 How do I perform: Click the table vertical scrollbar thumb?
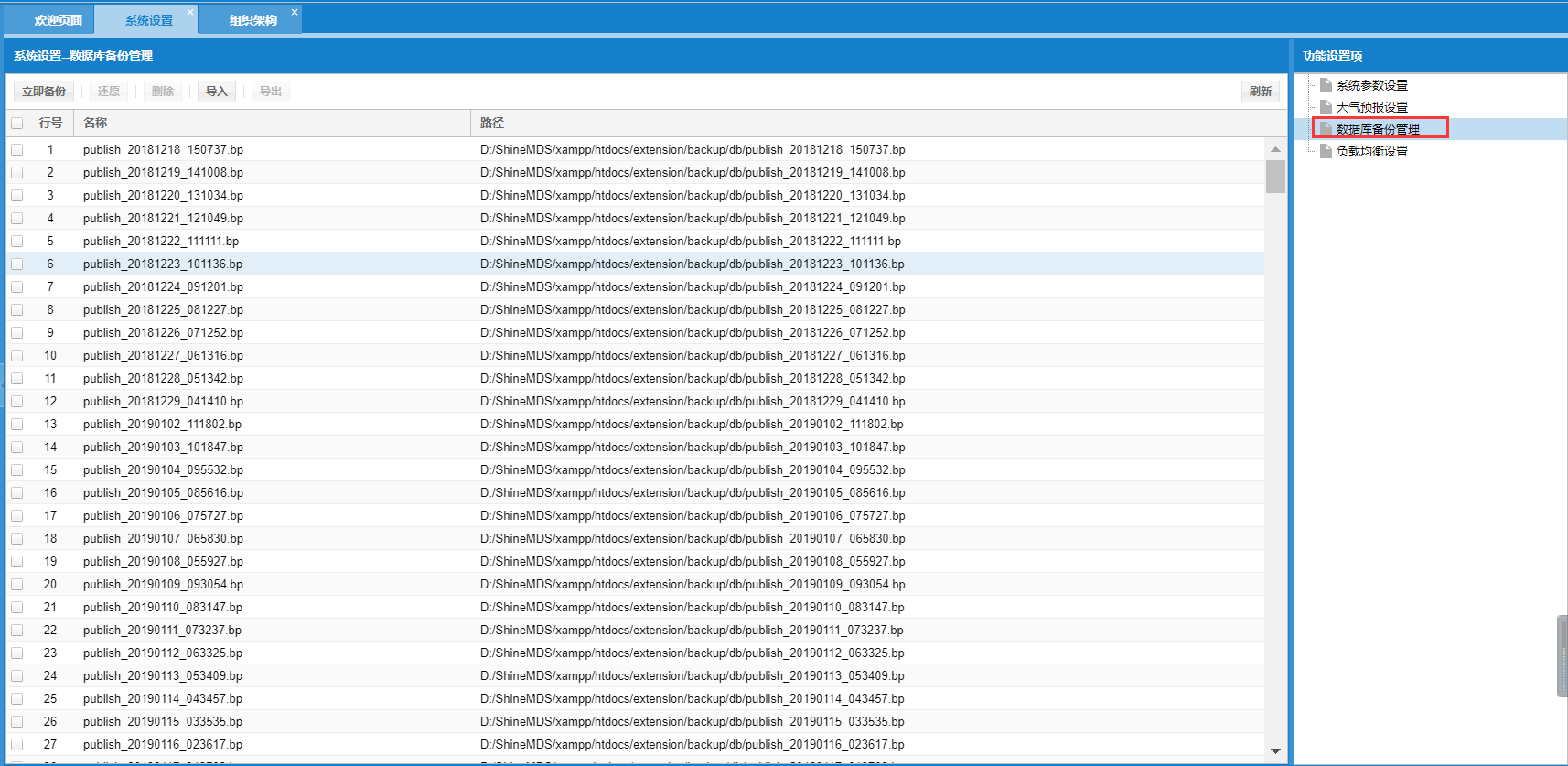click(1275, 177)
